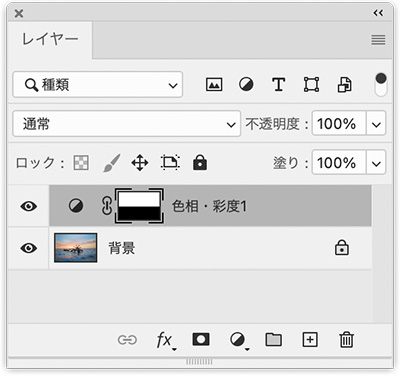
Task: Close the panel with X button
Action: [x=19, y=14]
